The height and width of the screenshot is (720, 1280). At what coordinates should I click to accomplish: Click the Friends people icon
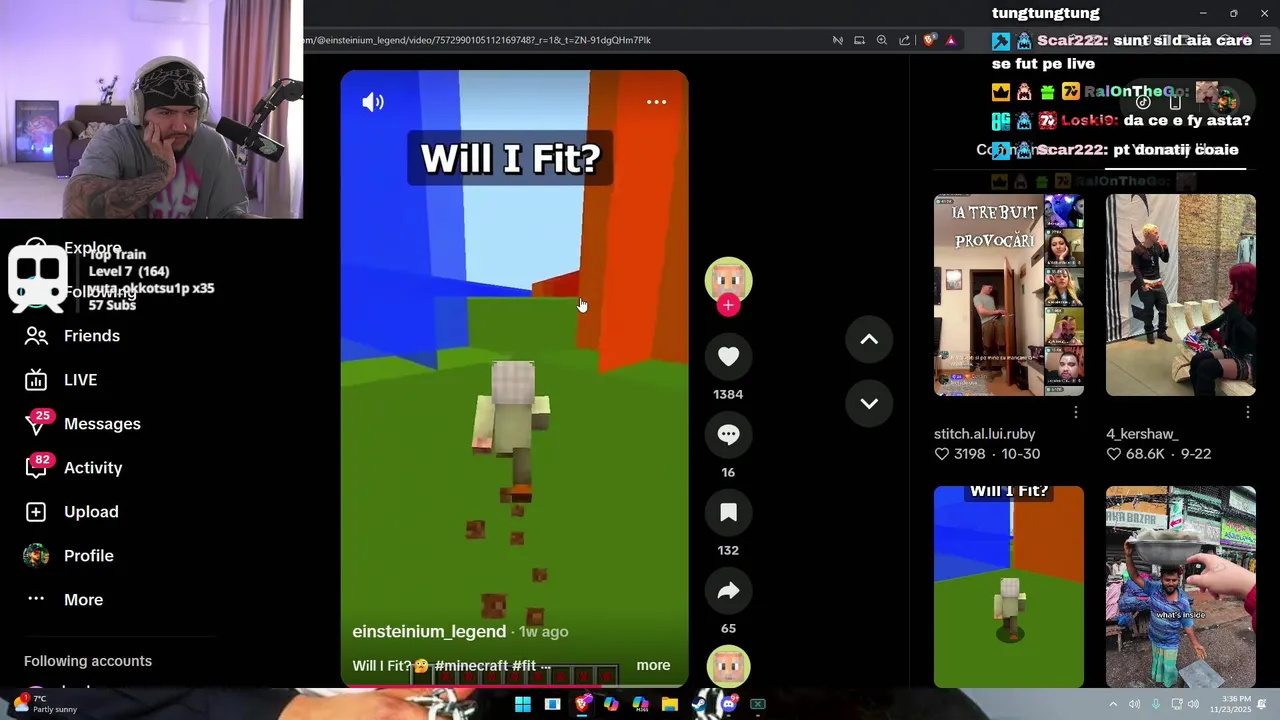pos(36,336)
